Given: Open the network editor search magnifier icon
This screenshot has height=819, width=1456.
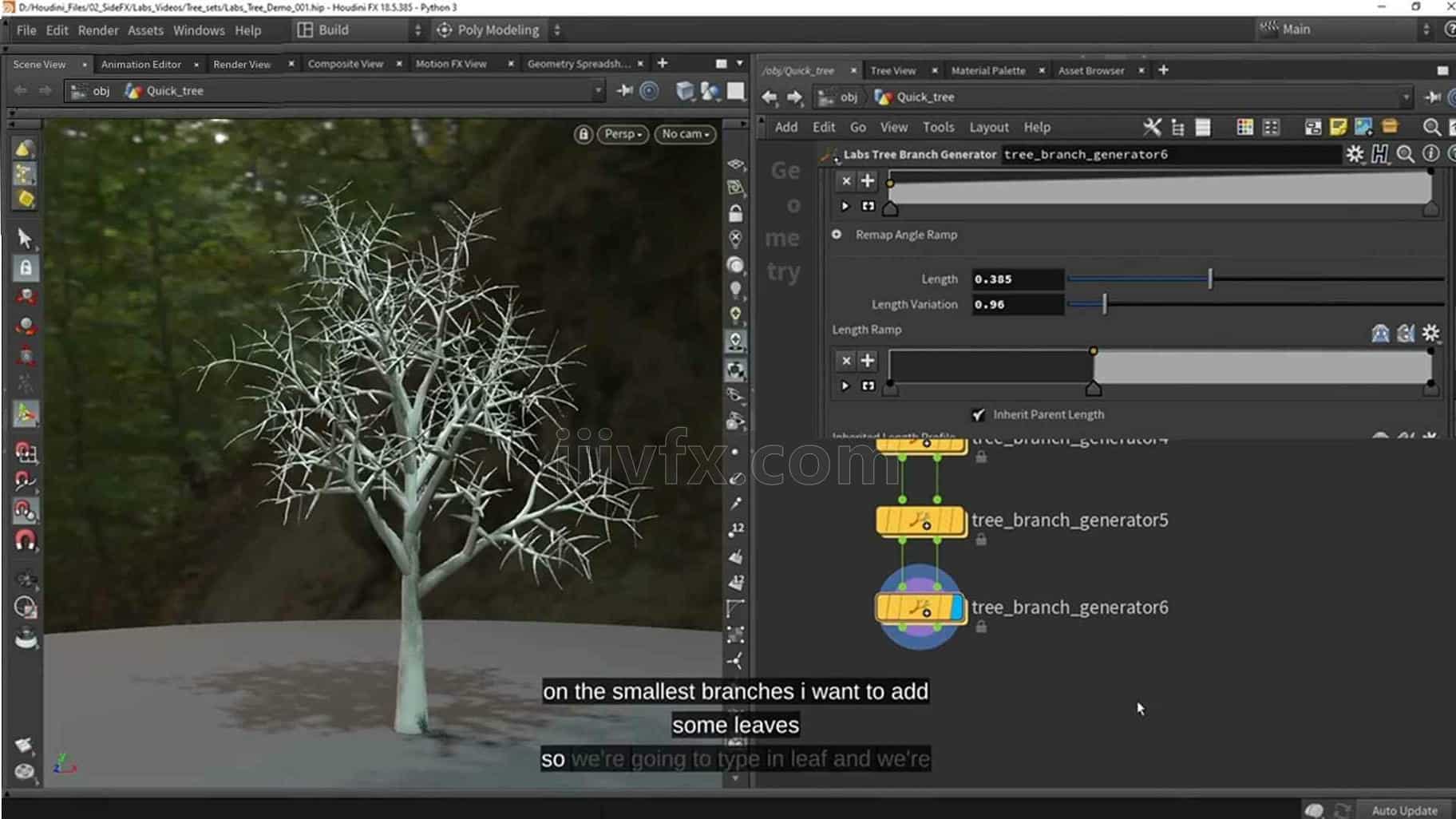Looking at the screenshot, I should 1433,127.
